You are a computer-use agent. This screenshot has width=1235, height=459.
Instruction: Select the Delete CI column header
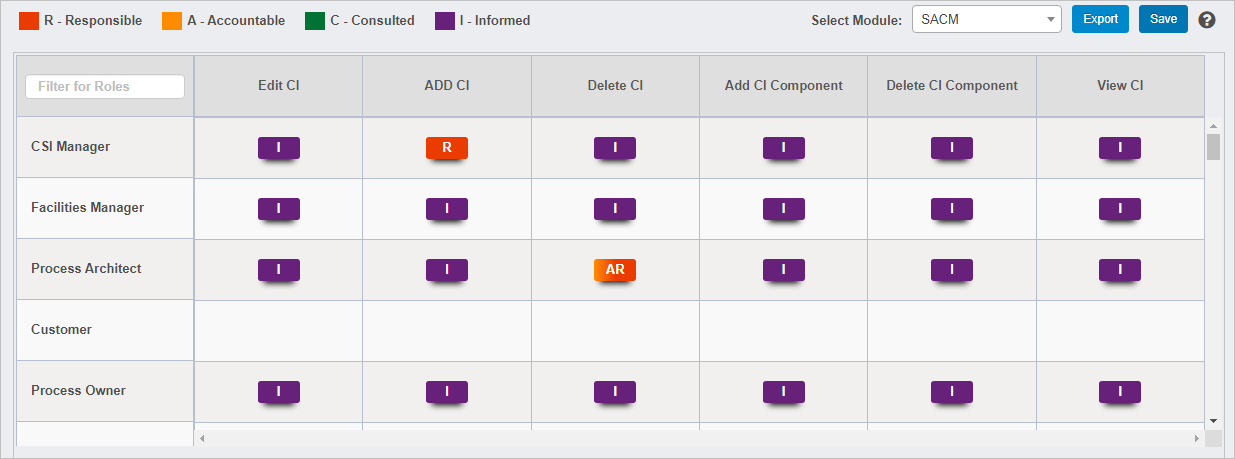(615, 86)
